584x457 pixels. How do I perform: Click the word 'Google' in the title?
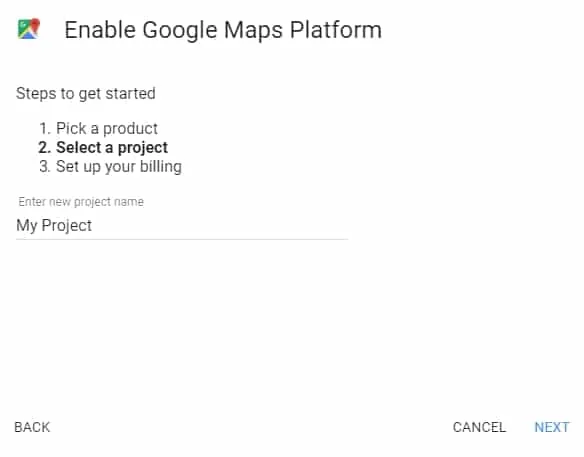click(180, 31)
